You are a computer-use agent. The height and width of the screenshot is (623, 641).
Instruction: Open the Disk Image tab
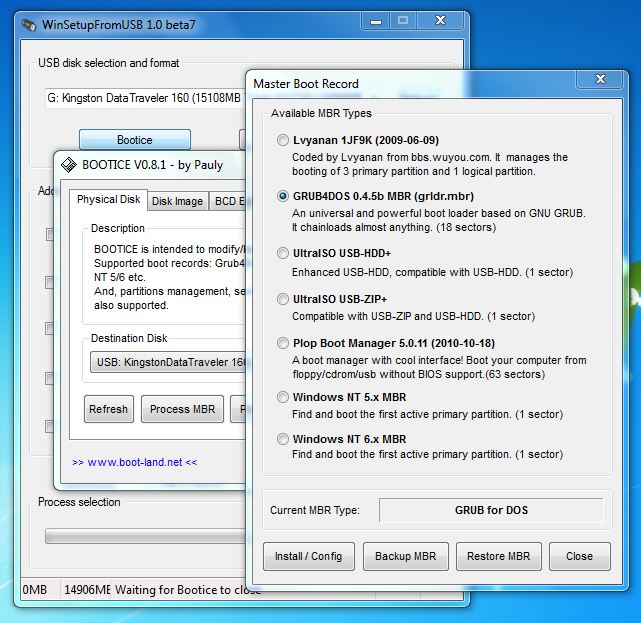[x=177, y=201]
